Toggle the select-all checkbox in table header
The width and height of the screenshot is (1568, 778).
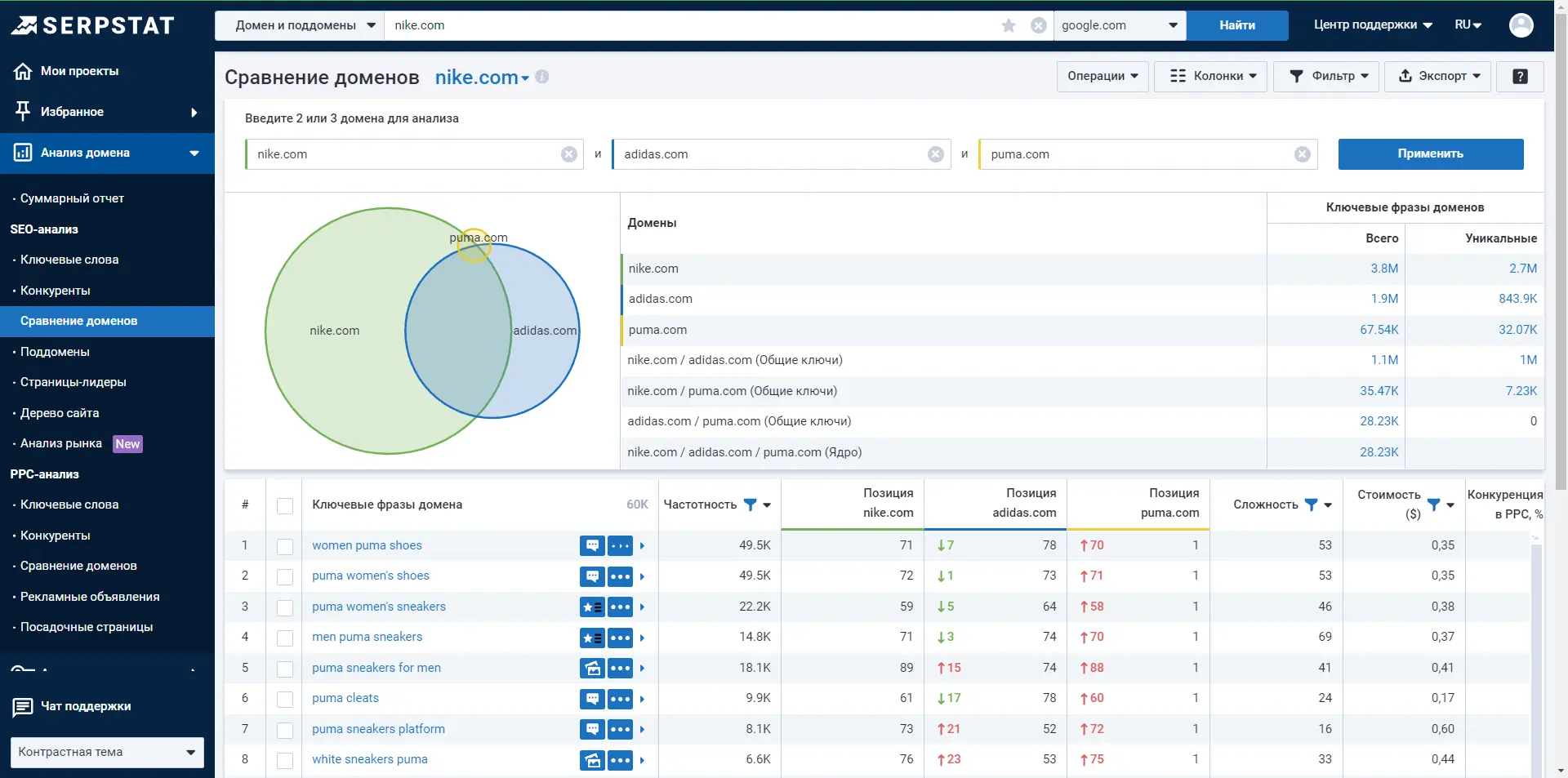[285, 505]
